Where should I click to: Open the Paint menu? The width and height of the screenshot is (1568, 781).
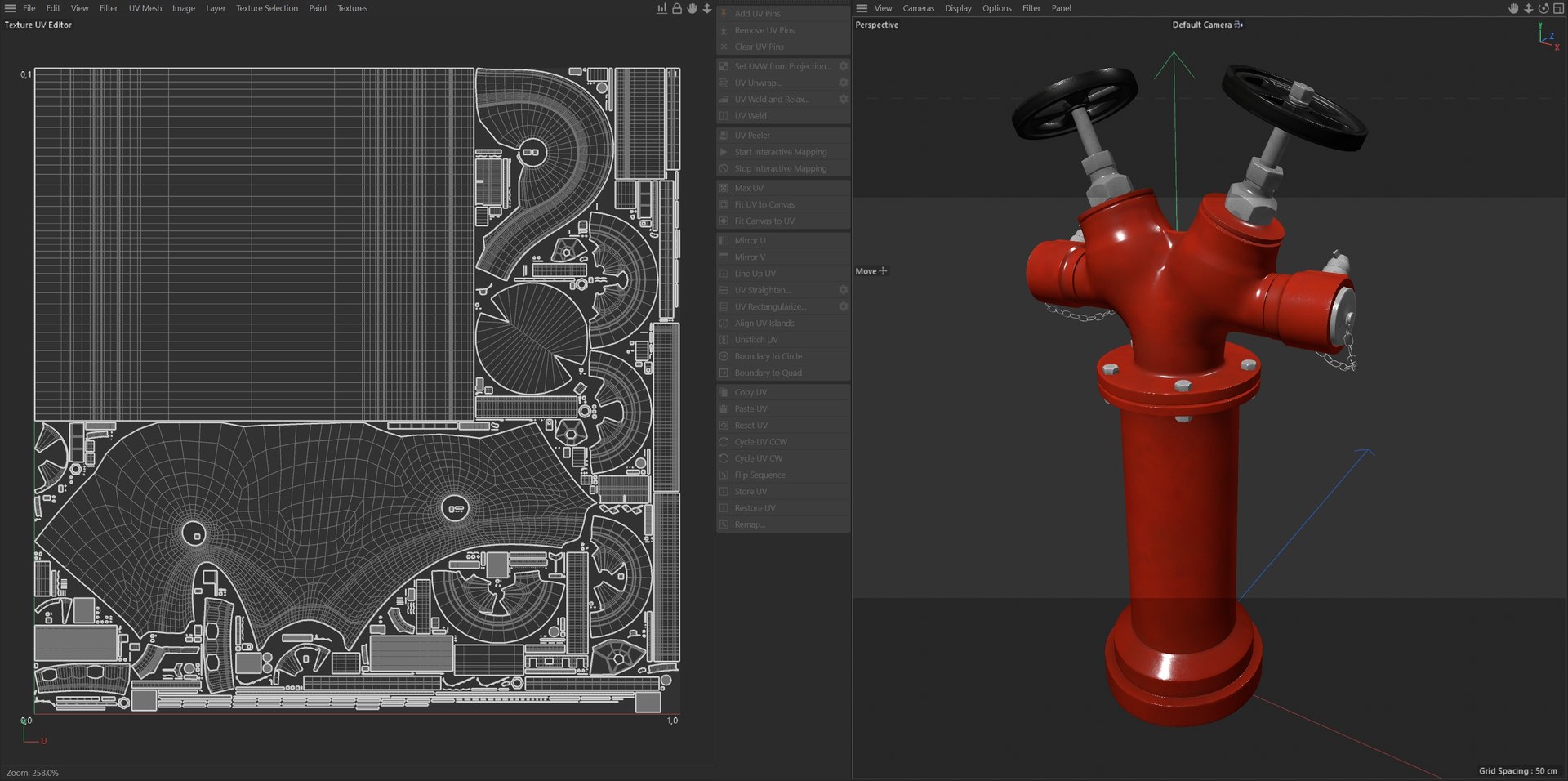tap(318, 8)
